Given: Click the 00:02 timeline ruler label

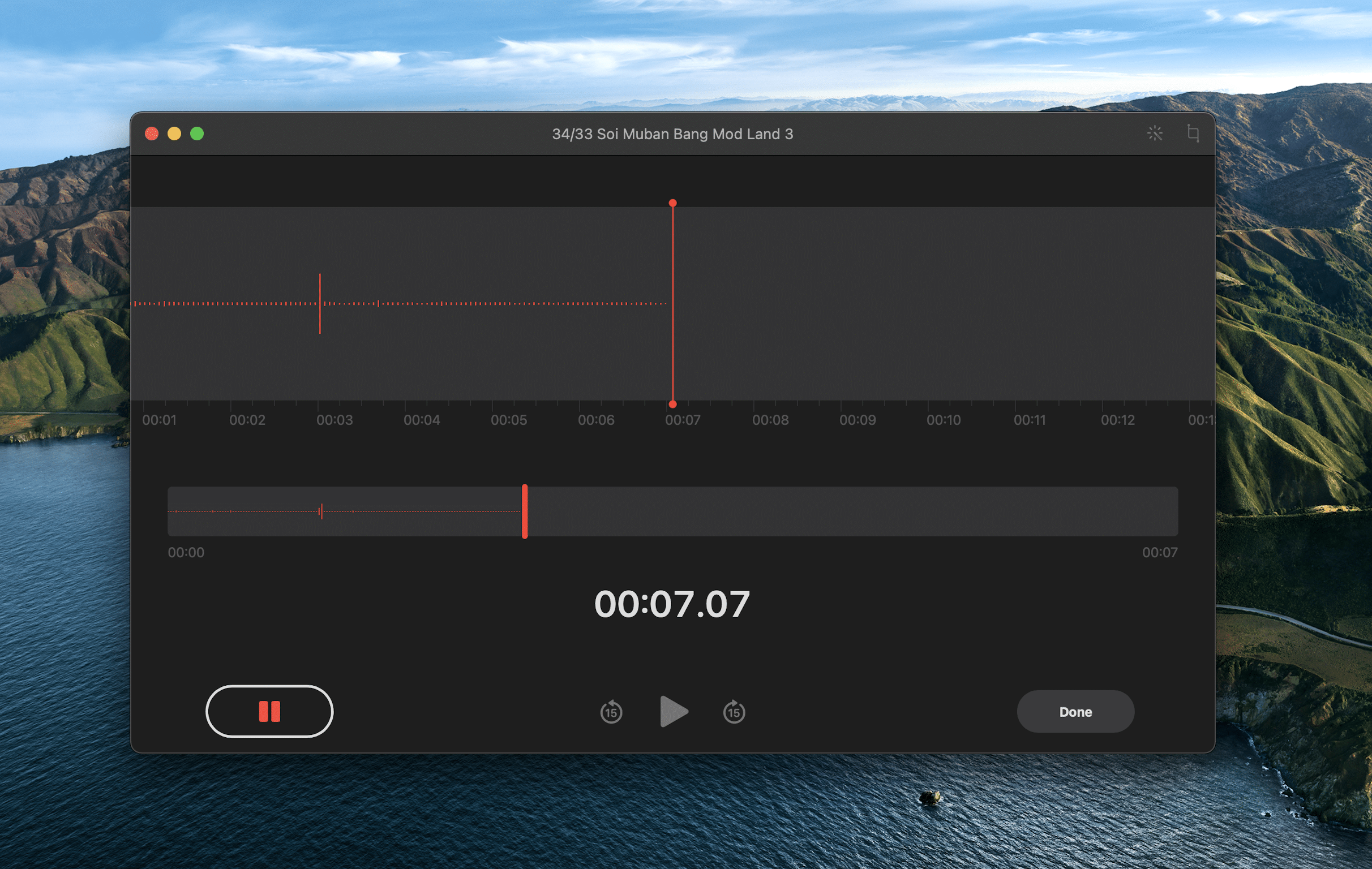Looking at the screenshot, I should point(247,420).
